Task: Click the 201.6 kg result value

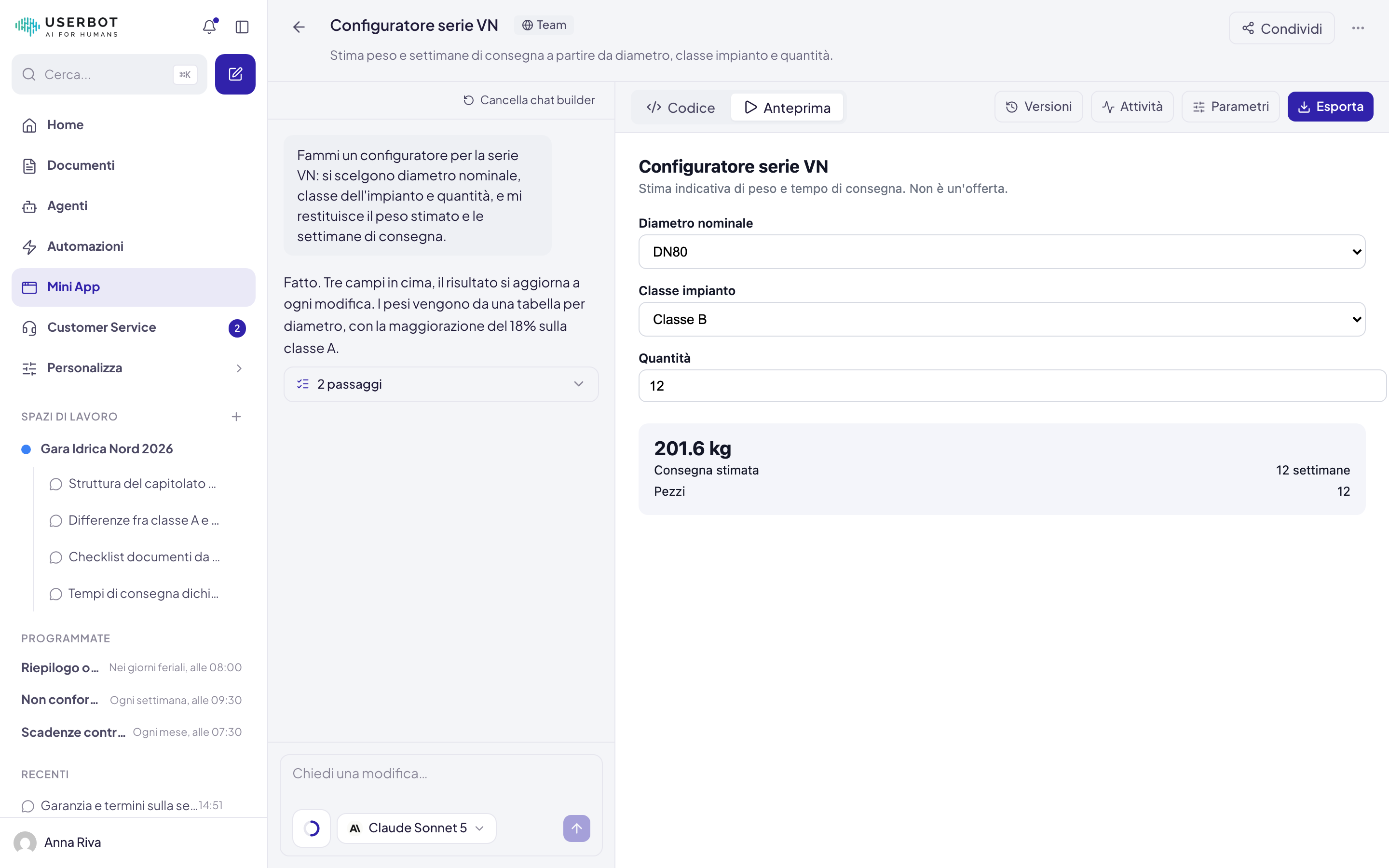Action: click(x=692, y=448)
